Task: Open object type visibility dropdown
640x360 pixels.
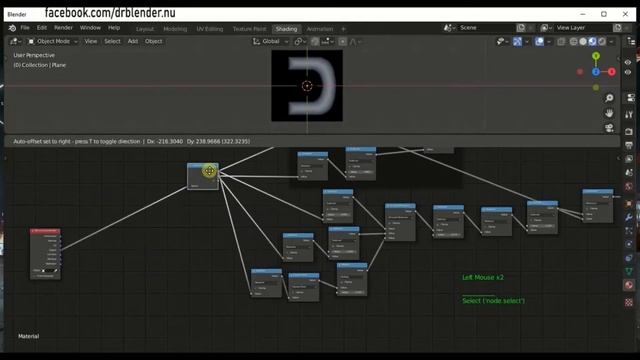Action: click(x=502, y=41)
